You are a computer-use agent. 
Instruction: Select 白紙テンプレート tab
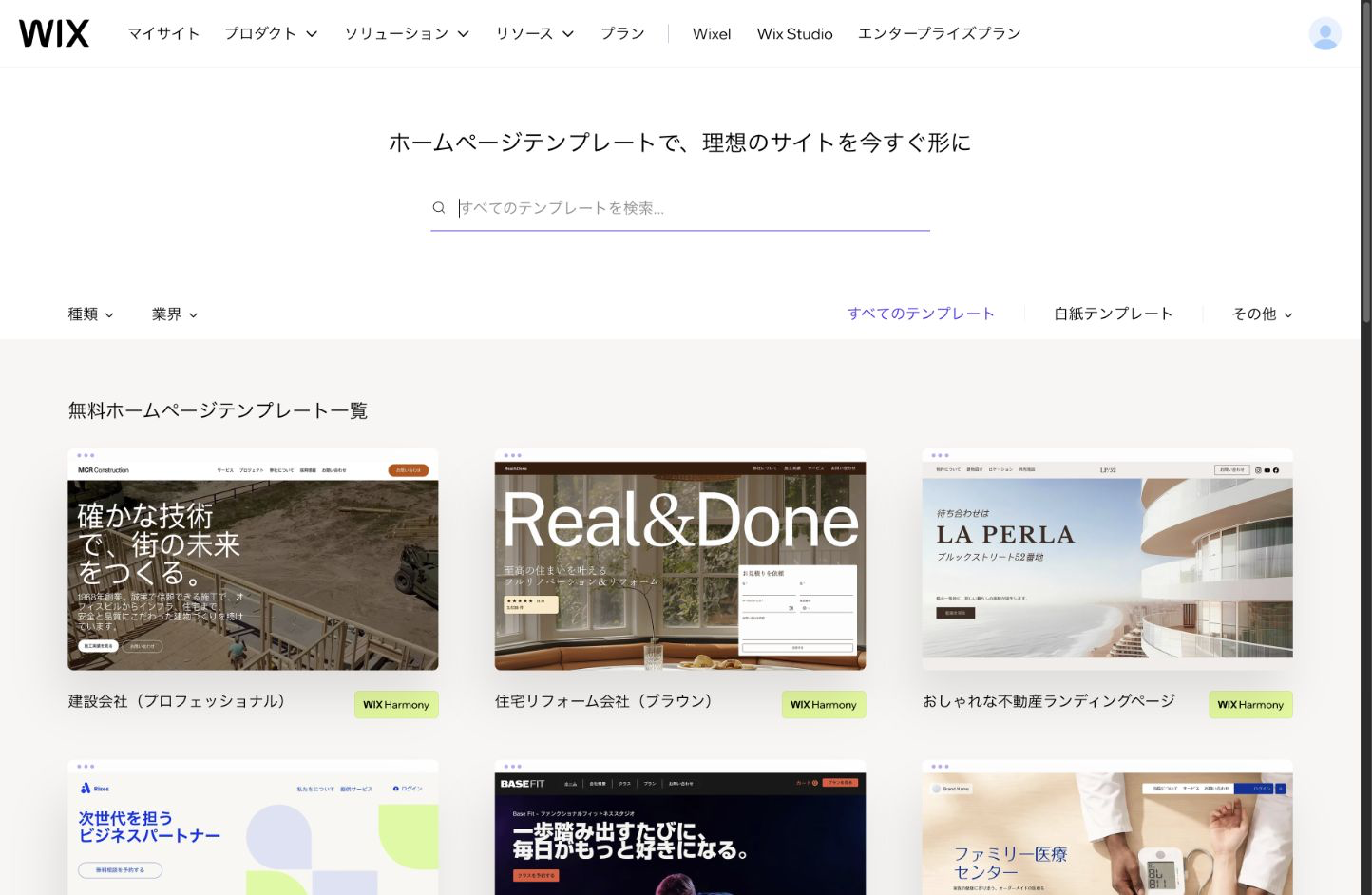pyautogui.click(x=1113, y=314)
